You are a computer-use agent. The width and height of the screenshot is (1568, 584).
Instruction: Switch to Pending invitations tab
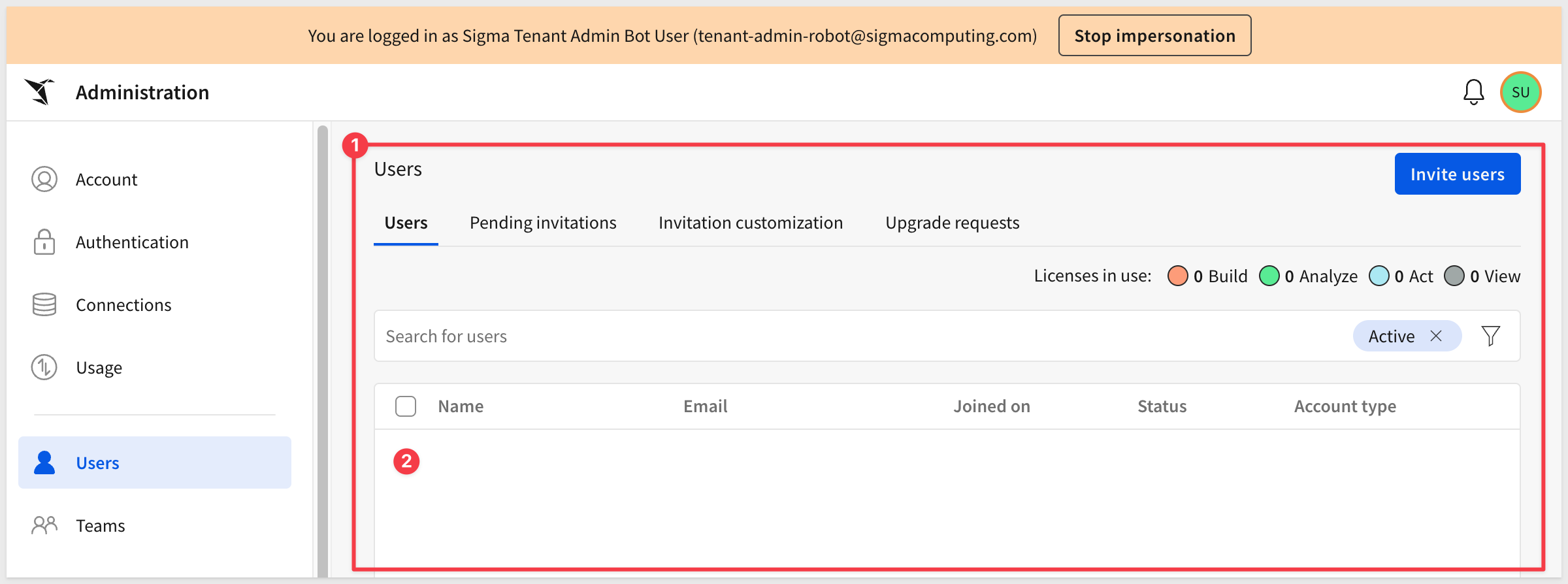point(543,223)
